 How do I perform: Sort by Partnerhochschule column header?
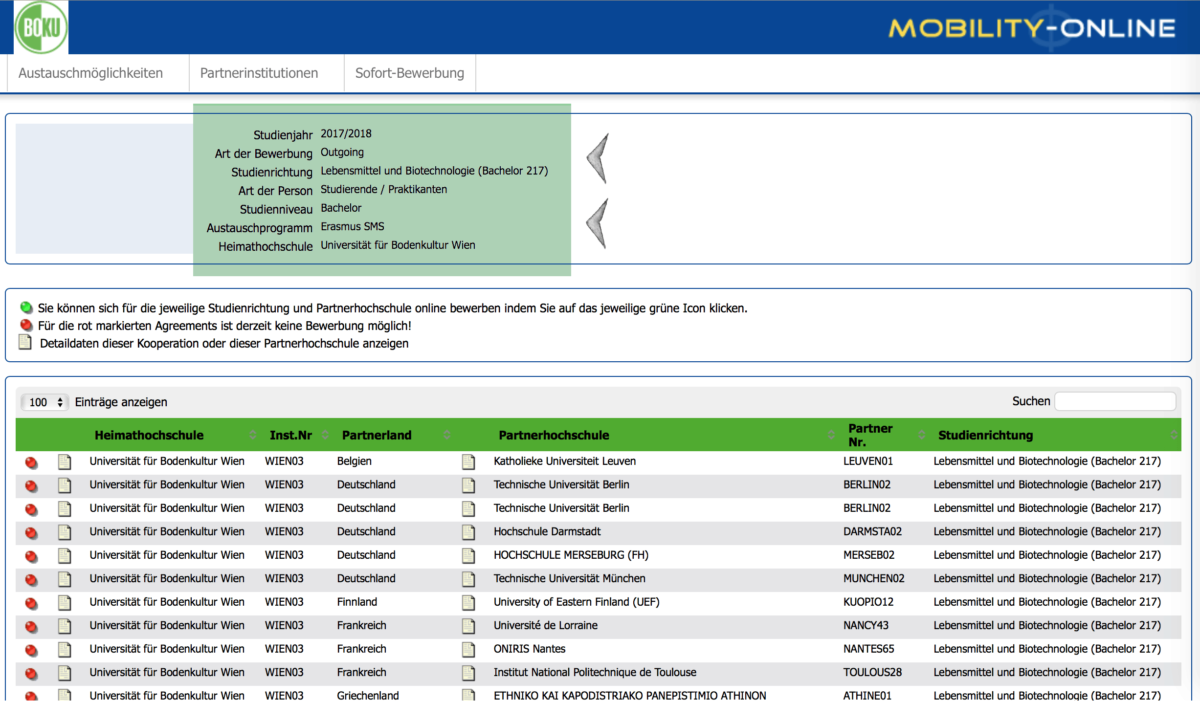coord(554,435)
